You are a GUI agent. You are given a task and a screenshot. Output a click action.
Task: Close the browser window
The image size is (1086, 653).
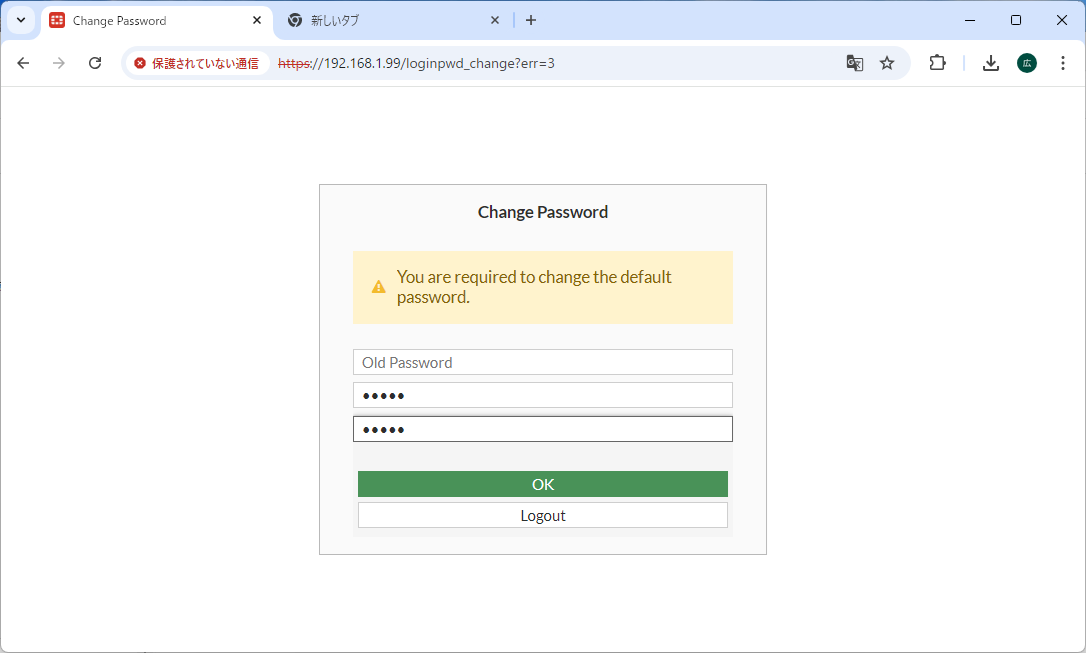pyautogui.click(x=1062, y=20)
